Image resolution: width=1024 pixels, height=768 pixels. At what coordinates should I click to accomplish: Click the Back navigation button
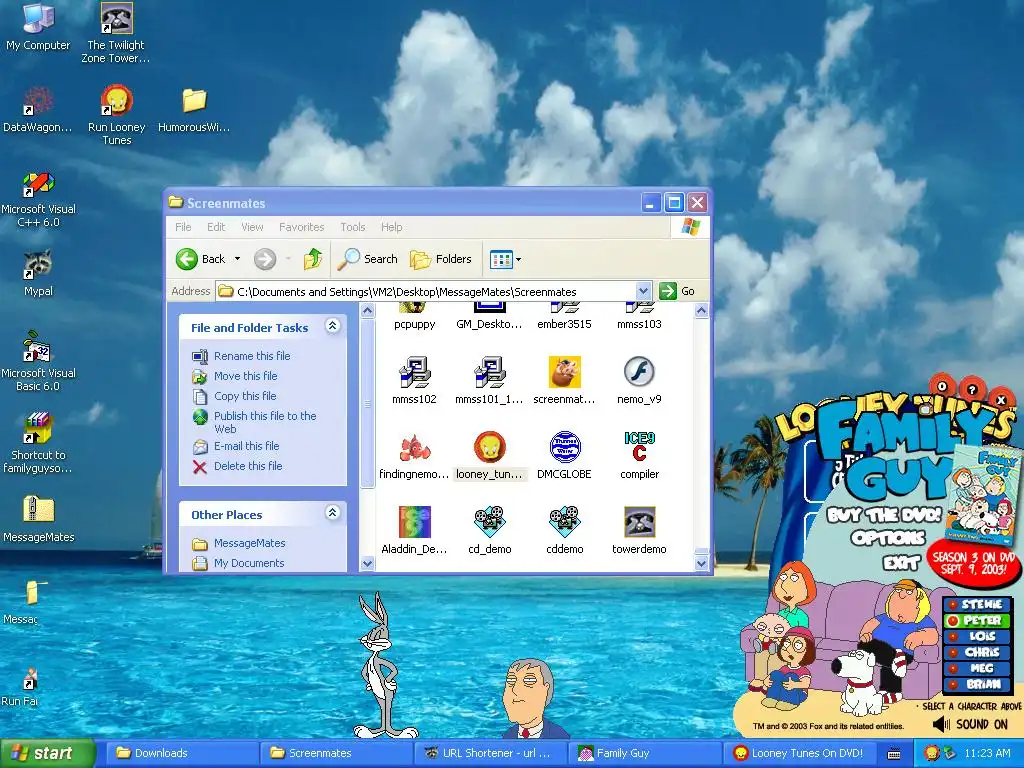[x=200, y=259]
